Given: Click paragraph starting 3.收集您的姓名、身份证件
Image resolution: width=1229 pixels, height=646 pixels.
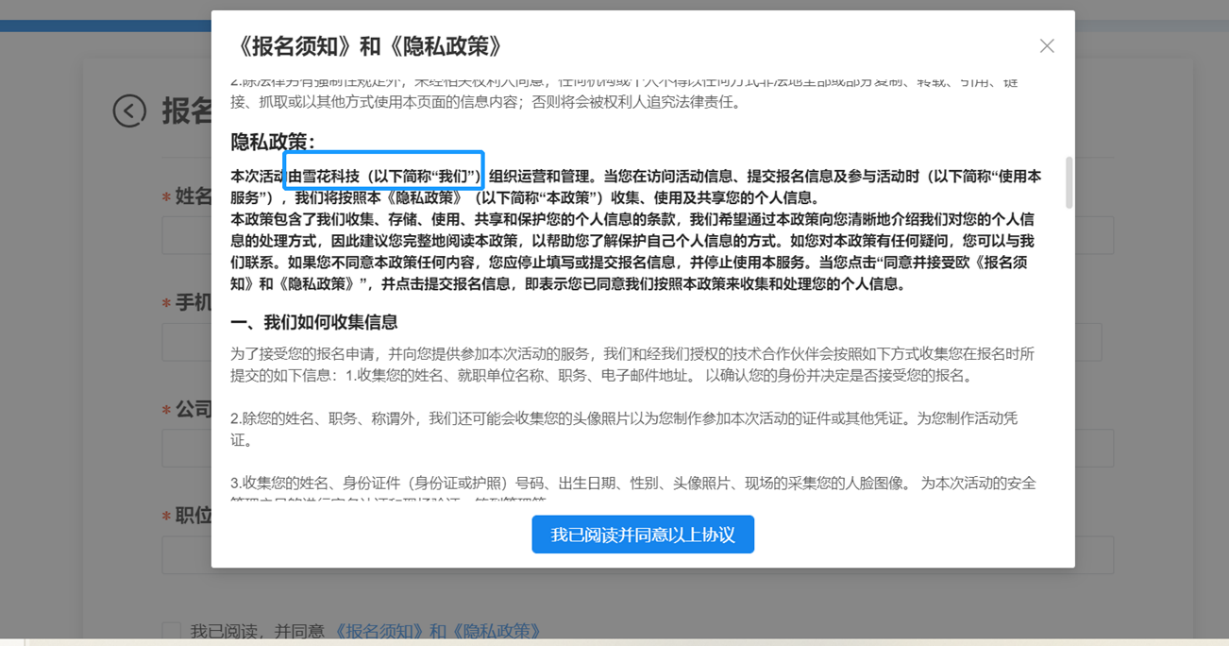Looking at the screenshot, I should click(632, 483).
